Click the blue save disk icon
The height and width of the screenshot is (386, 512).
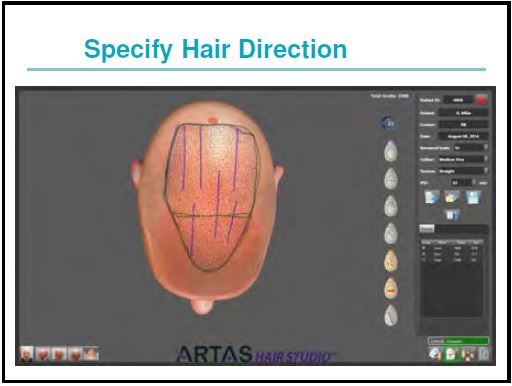(x=473, y=197)
